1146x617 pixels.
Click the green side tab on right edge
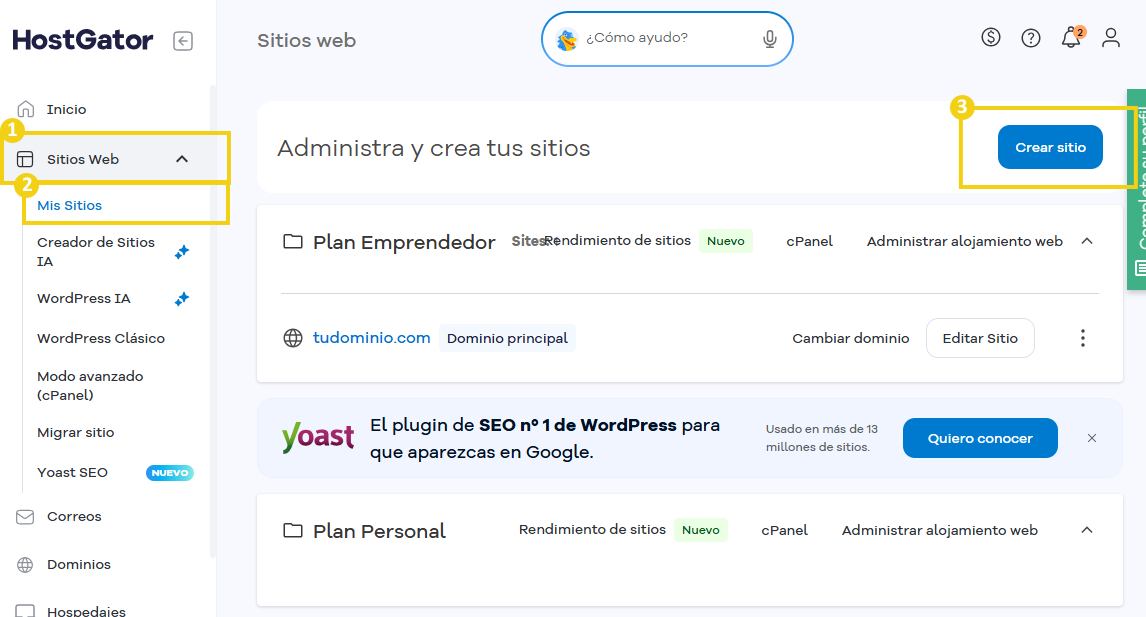pos(1136,189)
